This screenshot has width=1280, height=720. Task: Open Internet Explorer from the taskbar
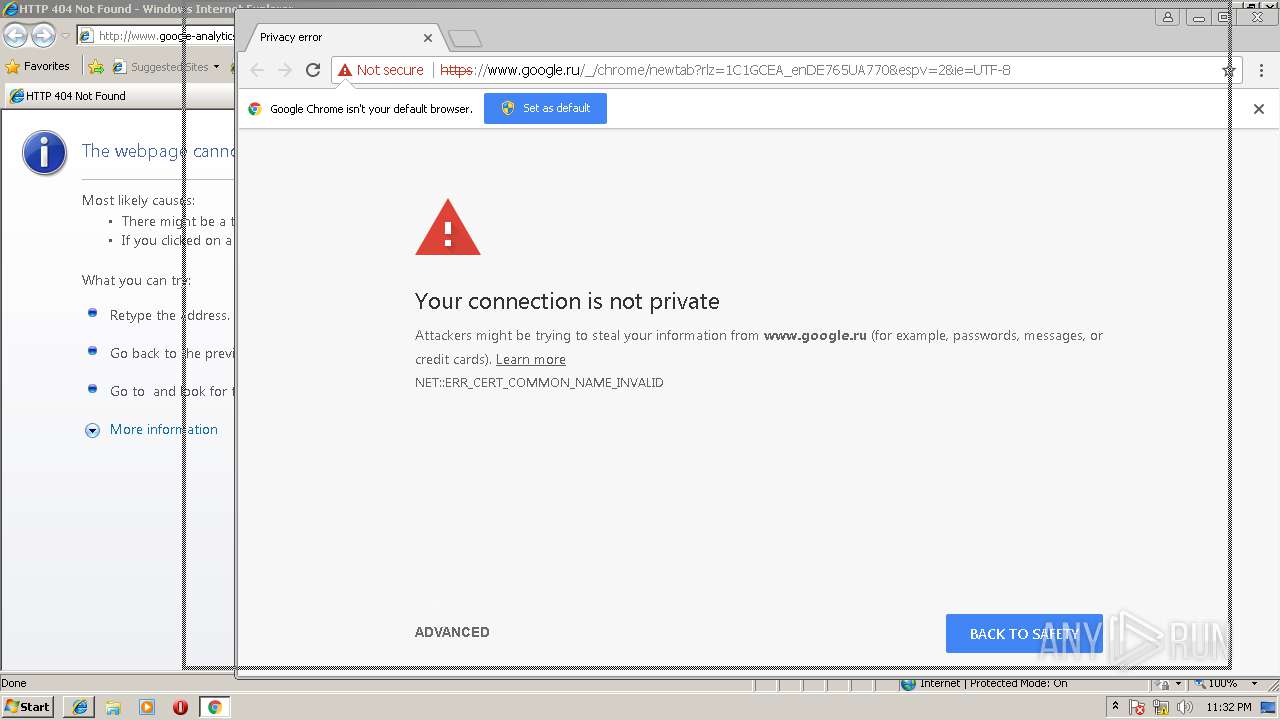80,707
